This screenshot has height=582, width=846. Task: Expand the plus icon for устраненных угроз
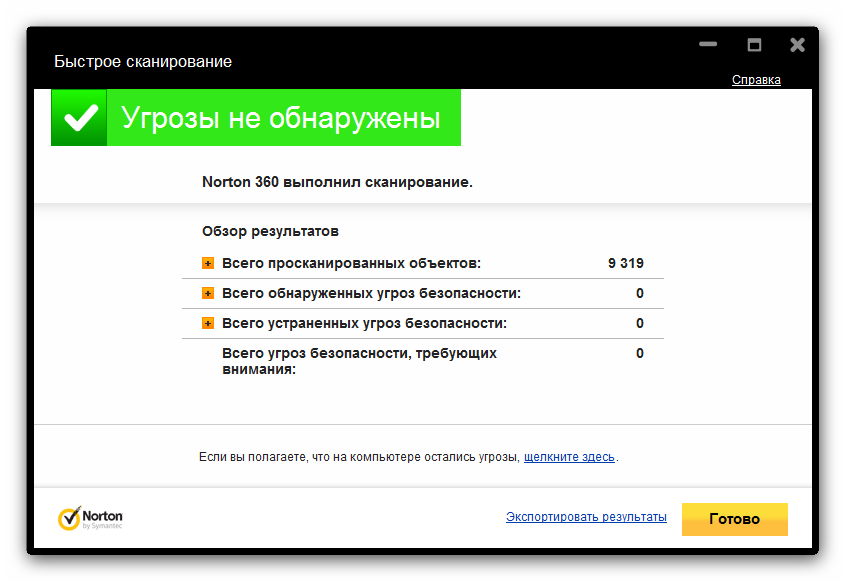208,324
